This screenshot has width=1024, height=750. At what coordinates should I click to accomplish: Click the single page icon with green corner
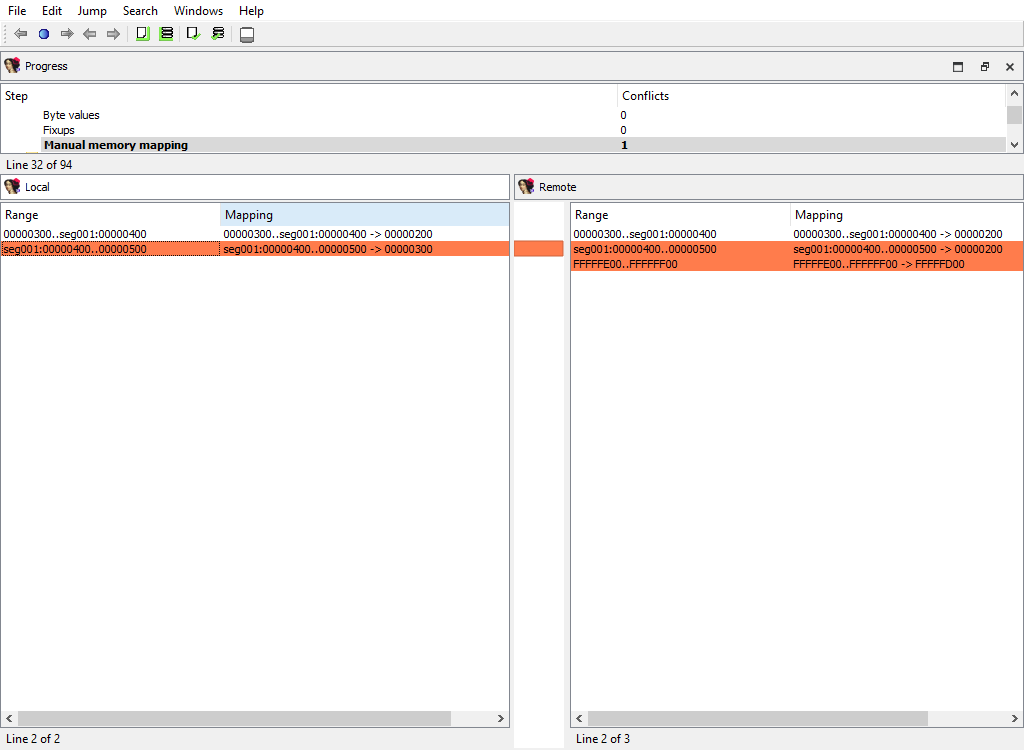click(142, 34)
